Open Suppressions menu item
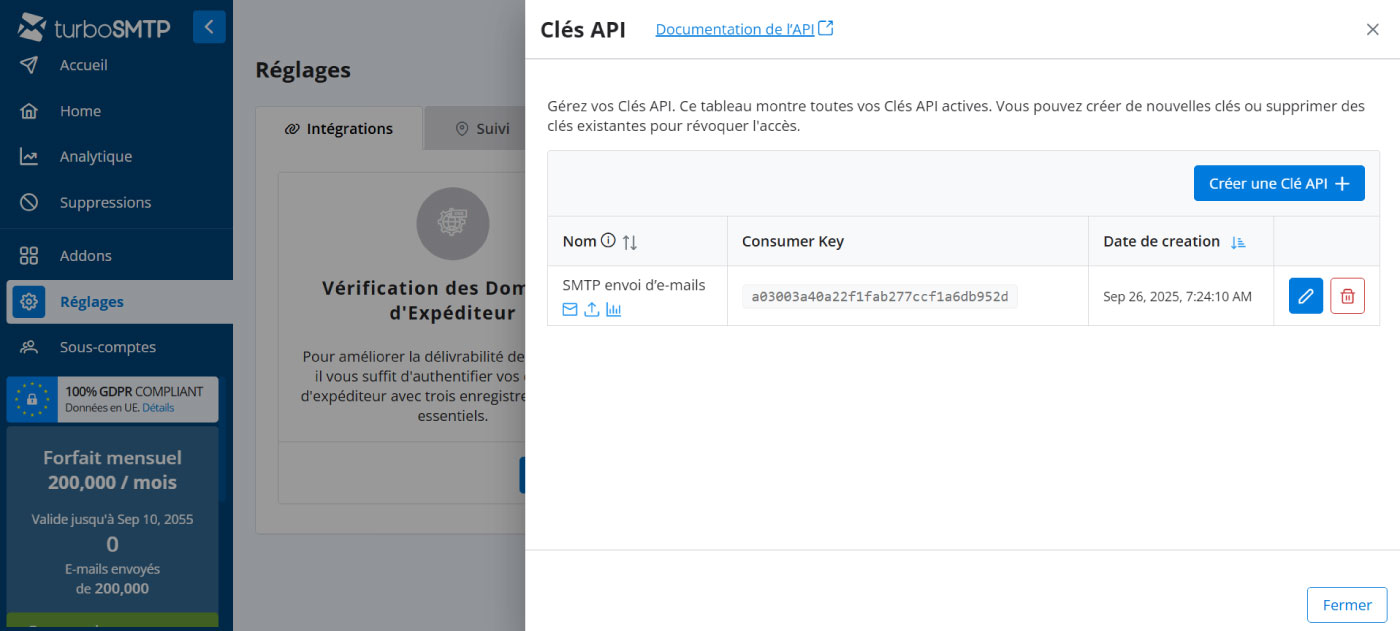The height and width of the screenshot is (631, 1400). (105, 202)
